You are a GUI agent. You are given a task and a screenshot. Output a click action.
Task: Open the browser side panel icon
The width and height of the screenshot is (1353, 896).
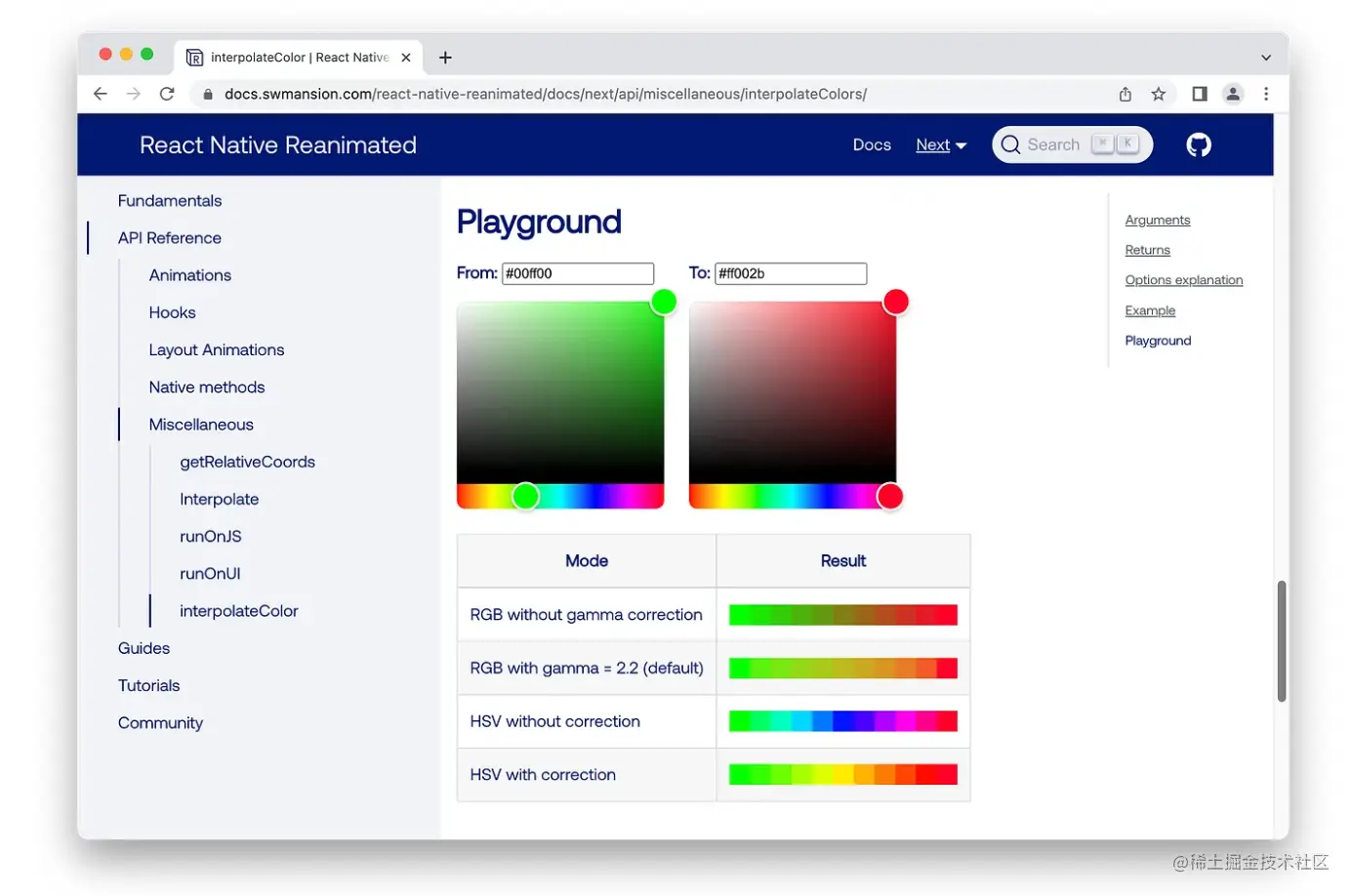point(1200,94)
